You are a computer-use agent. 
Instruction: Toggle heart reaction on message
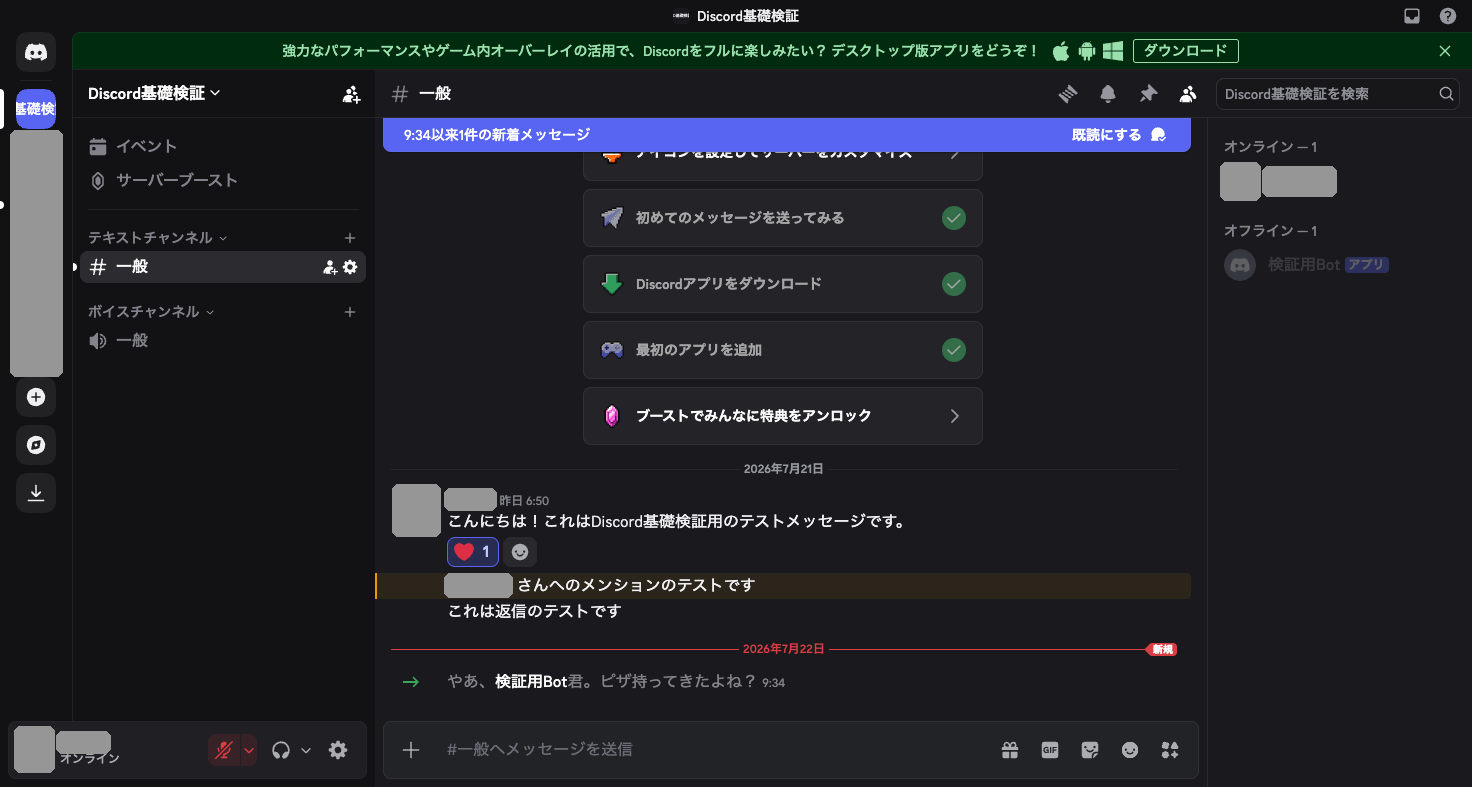click(x=472, y=551)
